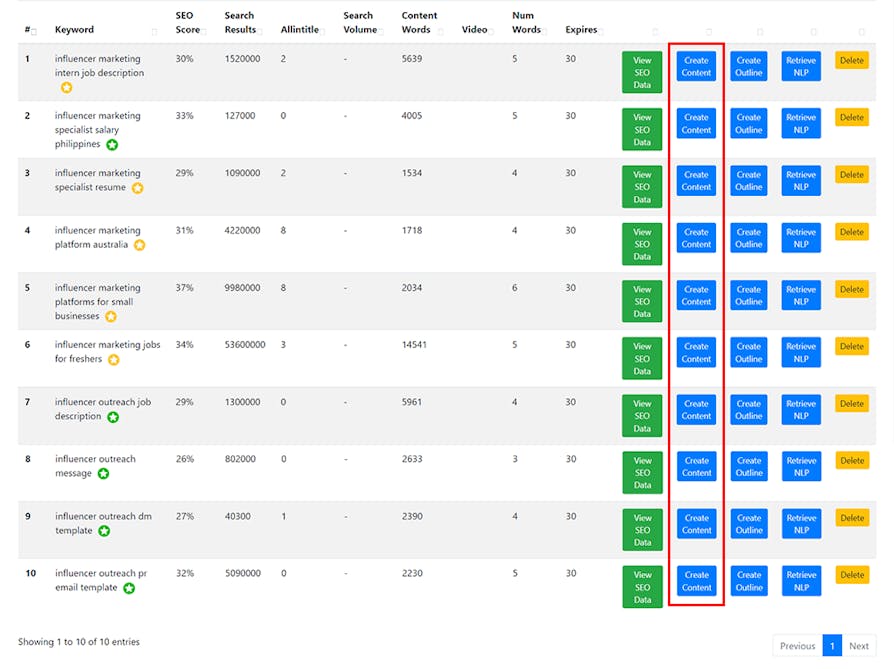Sort by the Keyword column header
The height and width of the screenshot is (669, 894).
75,30
